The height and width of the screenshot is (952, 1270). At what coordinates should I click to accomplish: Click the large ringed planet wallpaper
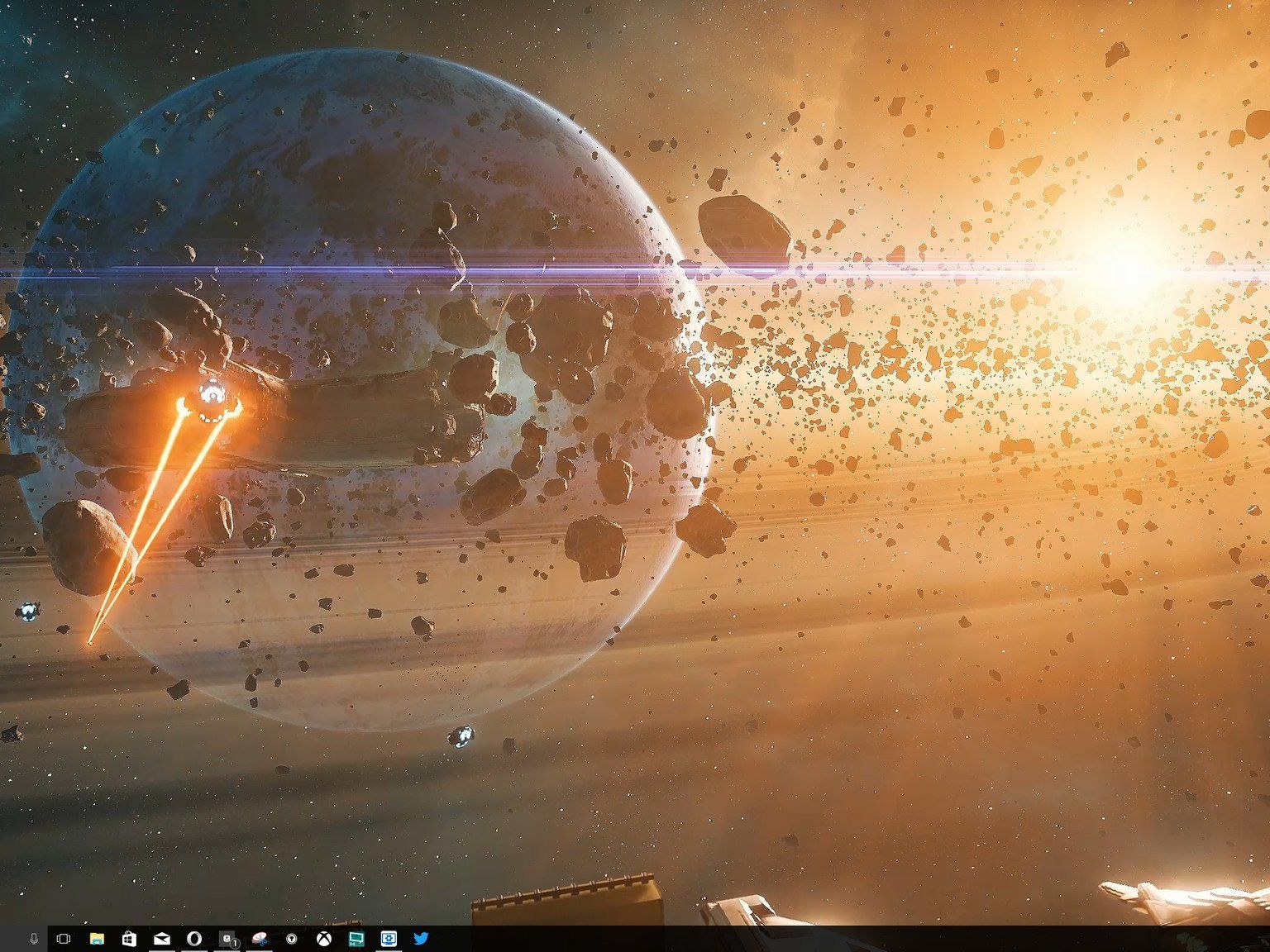click(356, 372)
